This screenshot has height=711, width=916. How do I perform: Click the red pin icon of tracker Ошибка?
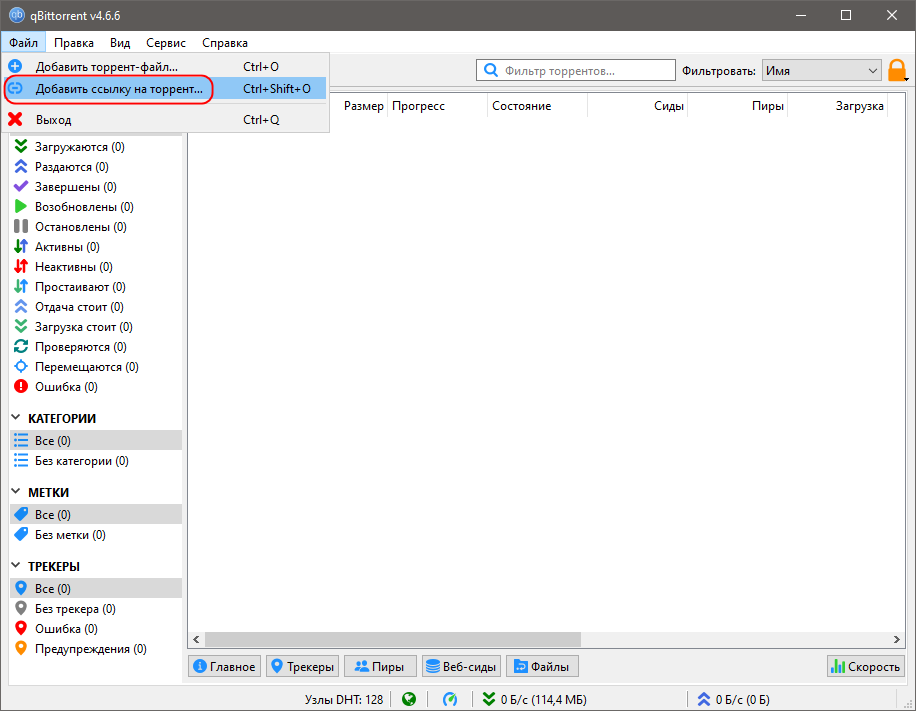point(21,628)
